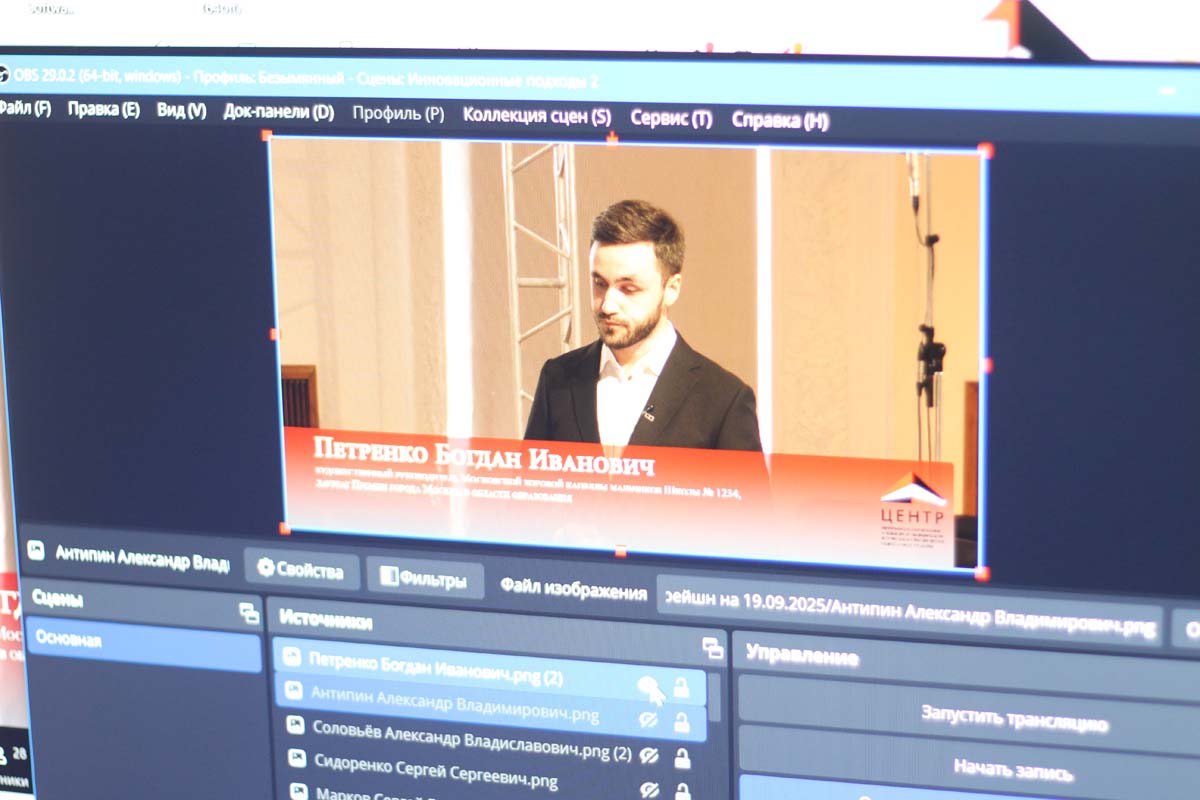
Task: Open the Сервис menu
Action: [x=671, y=118]
